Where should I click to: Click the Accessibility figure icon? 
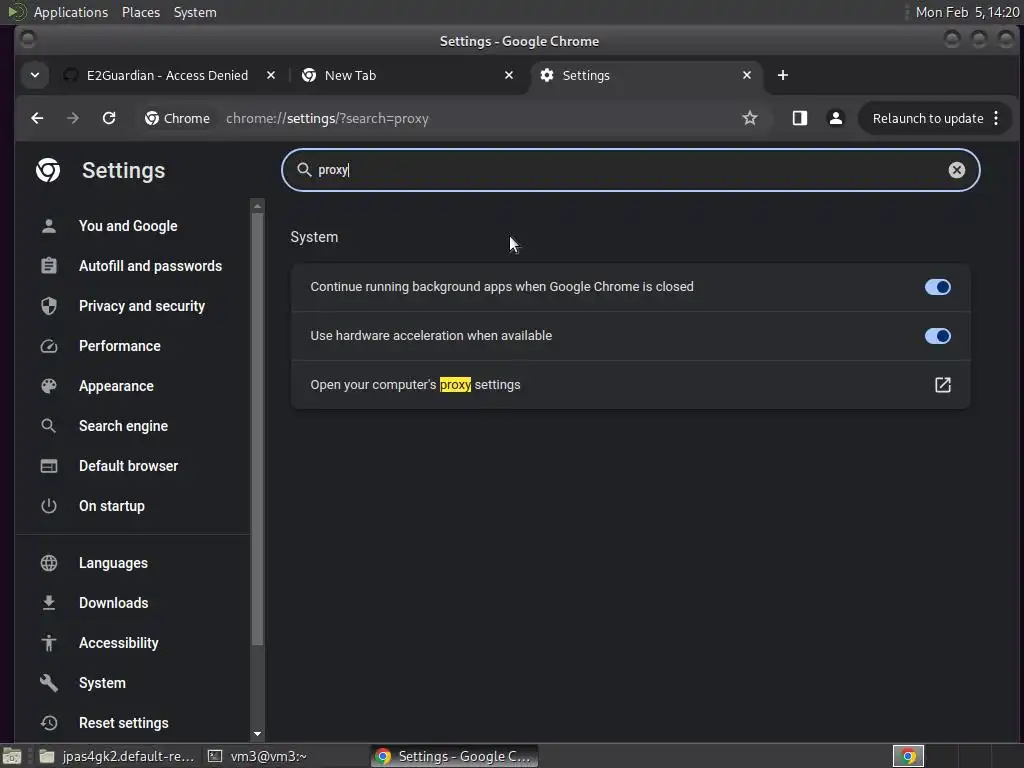pyautogui.click(x=49, y=643)
